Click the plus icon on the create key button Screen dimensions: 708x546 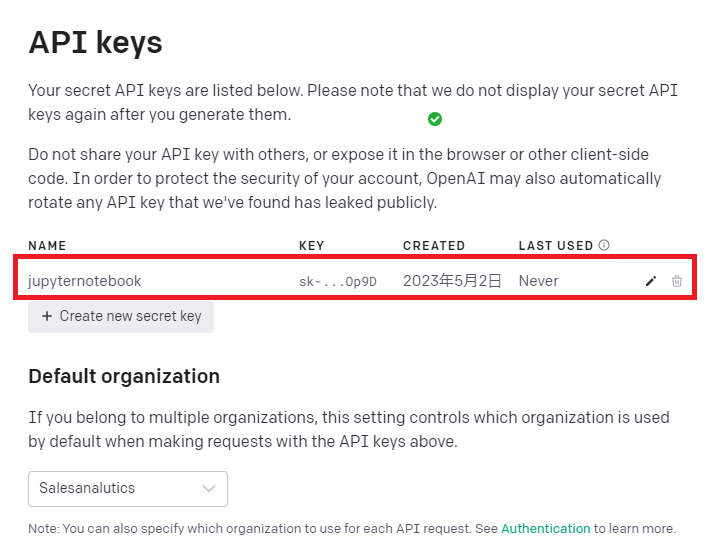[x=47, y=316]
